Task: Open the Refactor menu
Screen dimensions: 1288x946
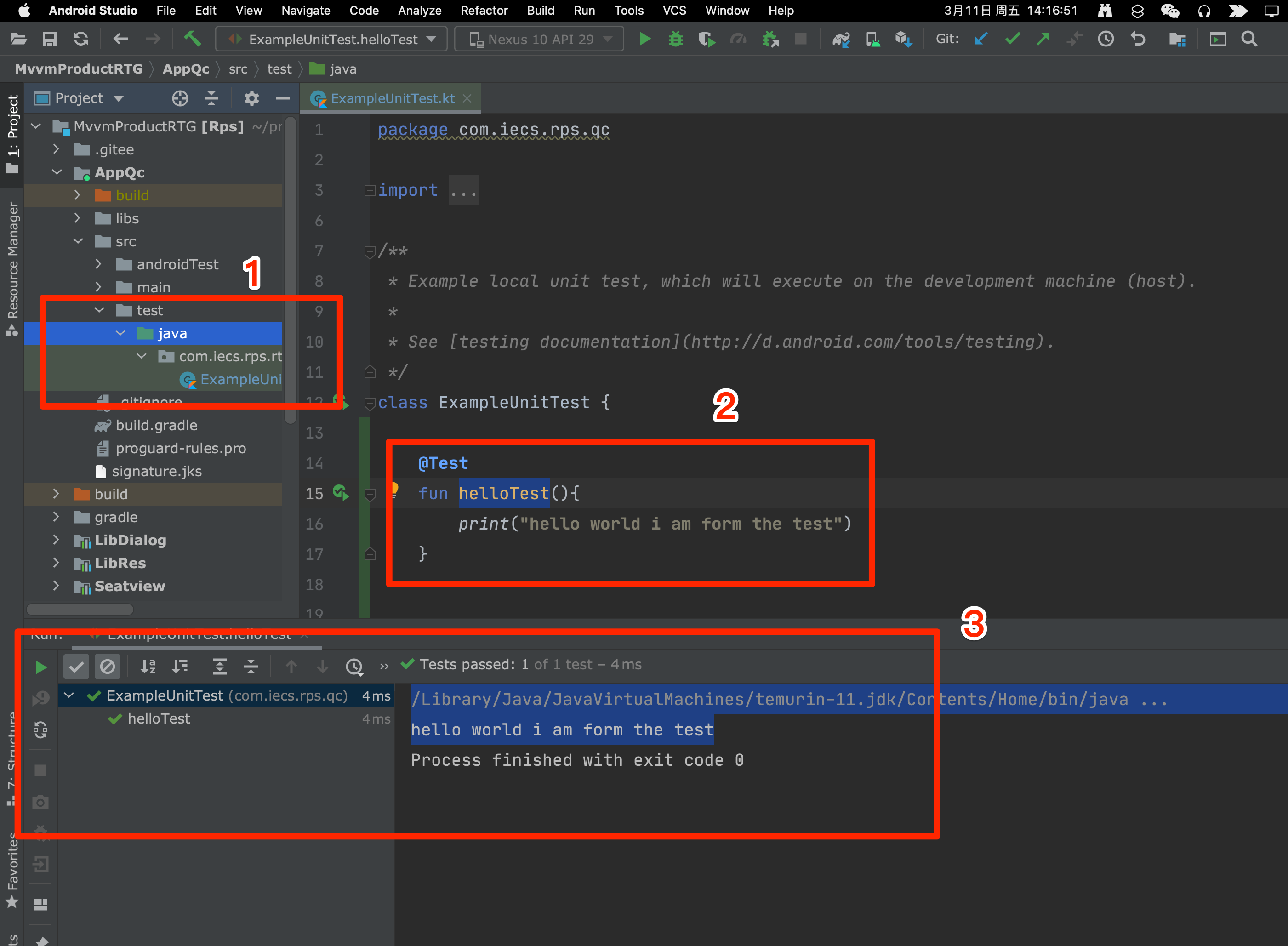Action: (484, 10)
